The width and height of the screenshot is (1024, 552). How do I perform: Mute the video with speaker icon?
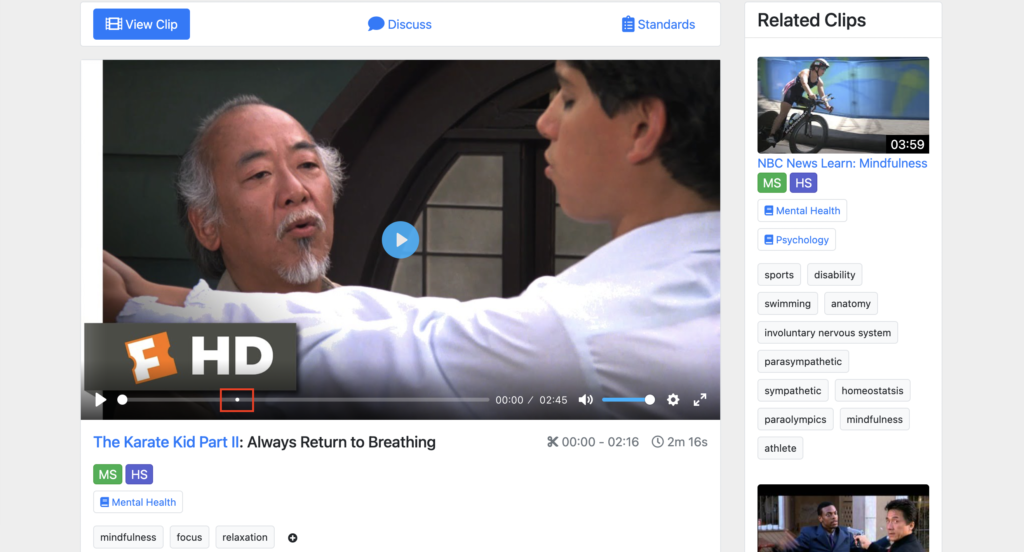click(586, 400)
